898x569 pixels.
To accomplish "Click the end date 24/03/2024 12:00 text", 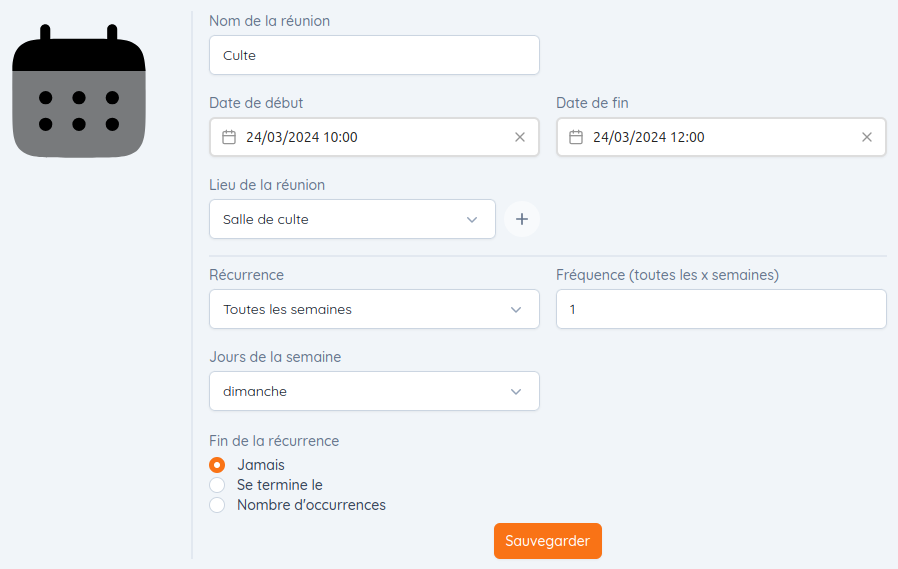I will 649,137.
